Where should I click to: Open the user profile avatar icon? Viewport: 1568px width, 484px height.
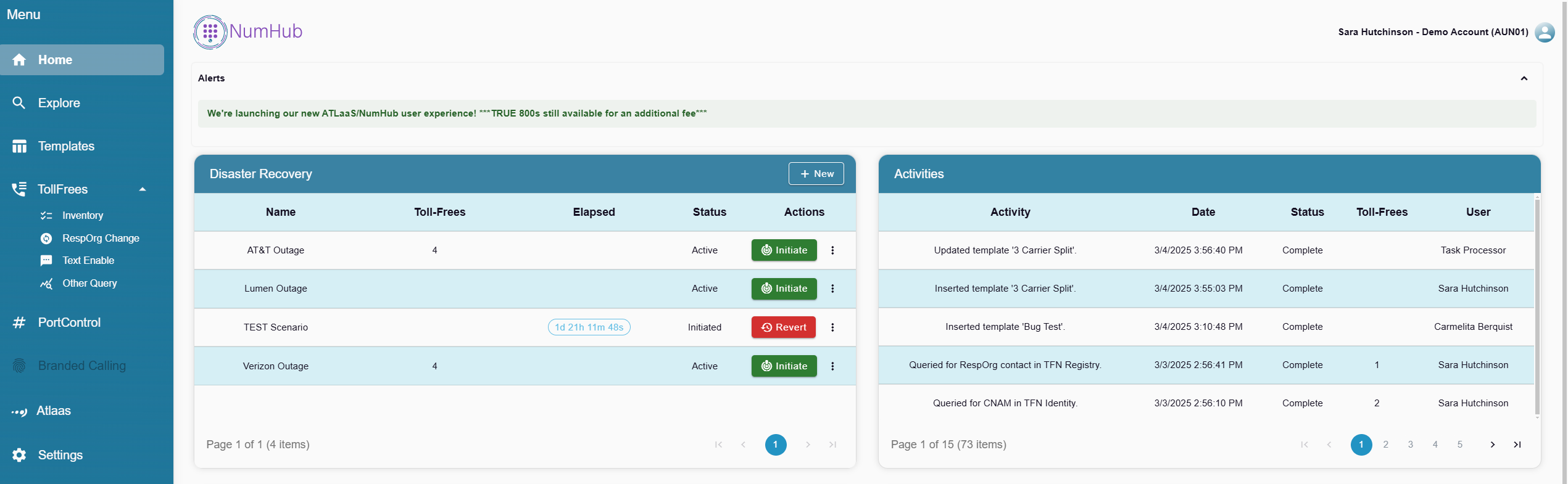click(1545, 32)
